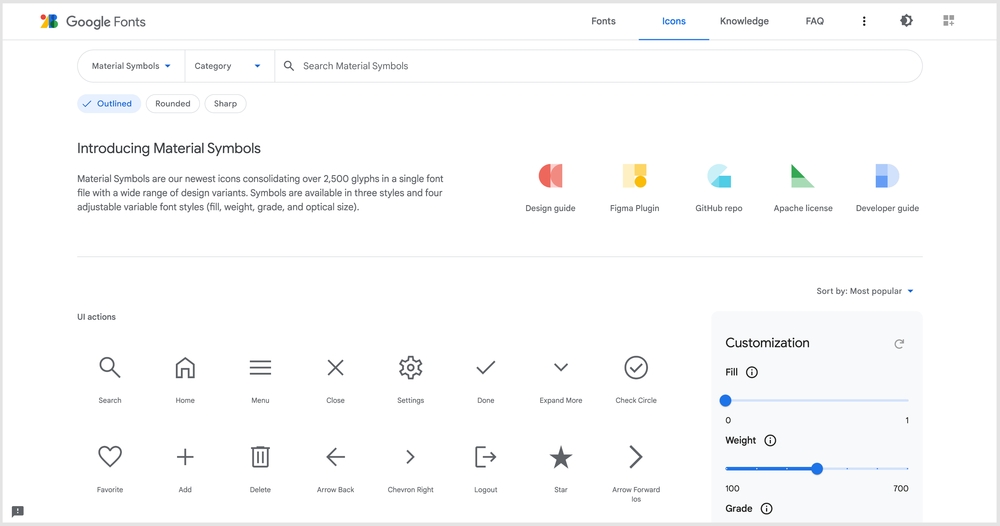Click the Google Fonts logo
The height and width of the screenshot is (526, 1000).
pos(93,22)
